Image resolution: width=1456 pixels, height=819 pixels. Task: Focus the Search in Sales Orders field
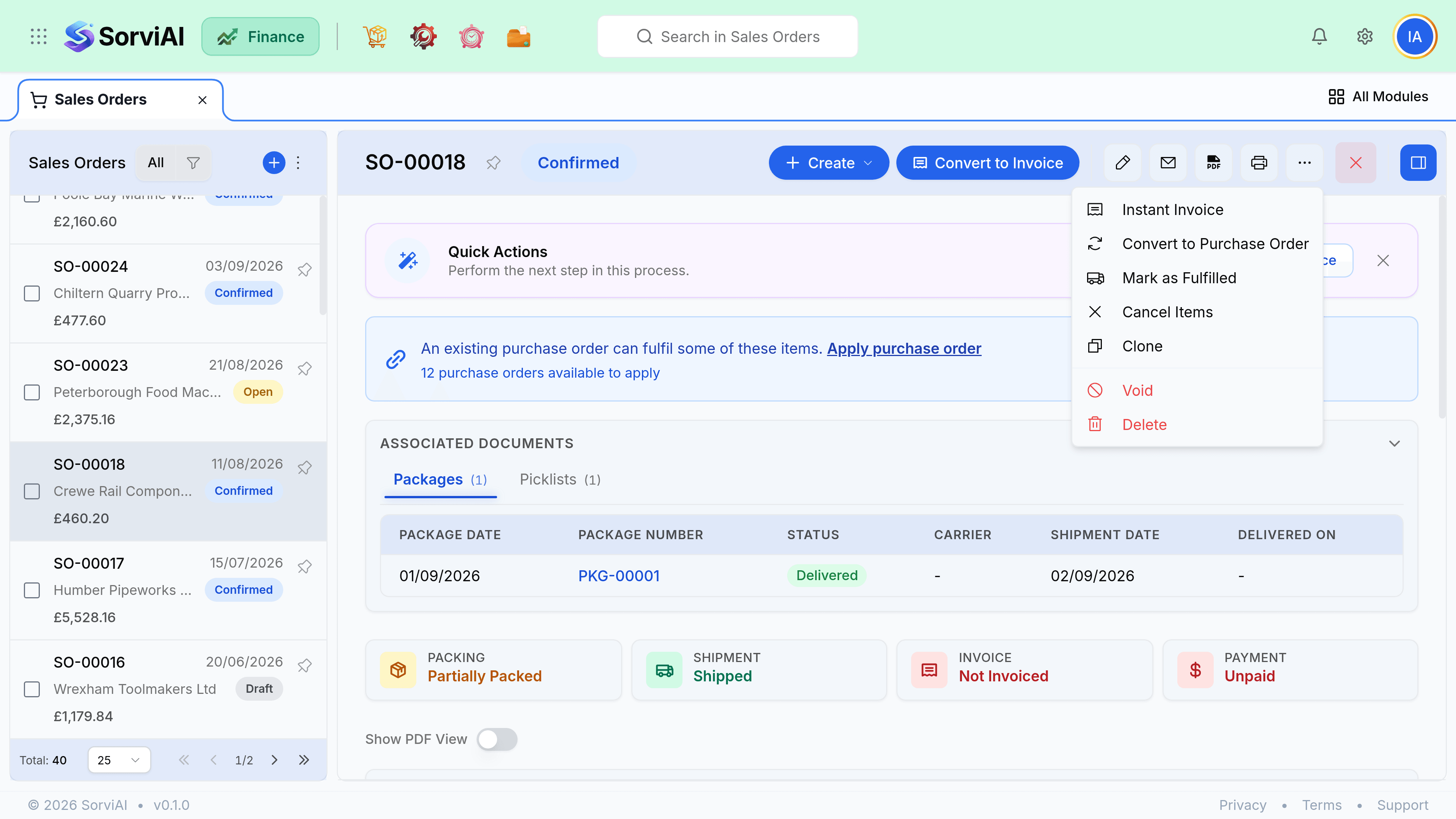[728, 37]
